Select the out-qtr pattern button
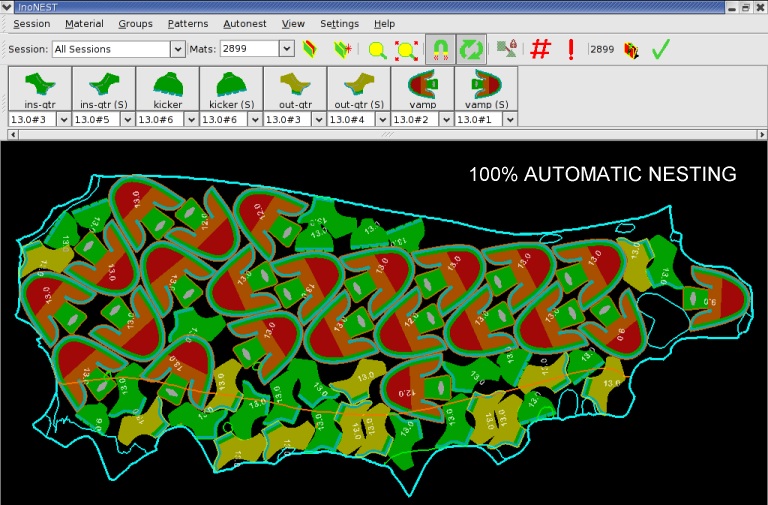 tap(295, 88)
